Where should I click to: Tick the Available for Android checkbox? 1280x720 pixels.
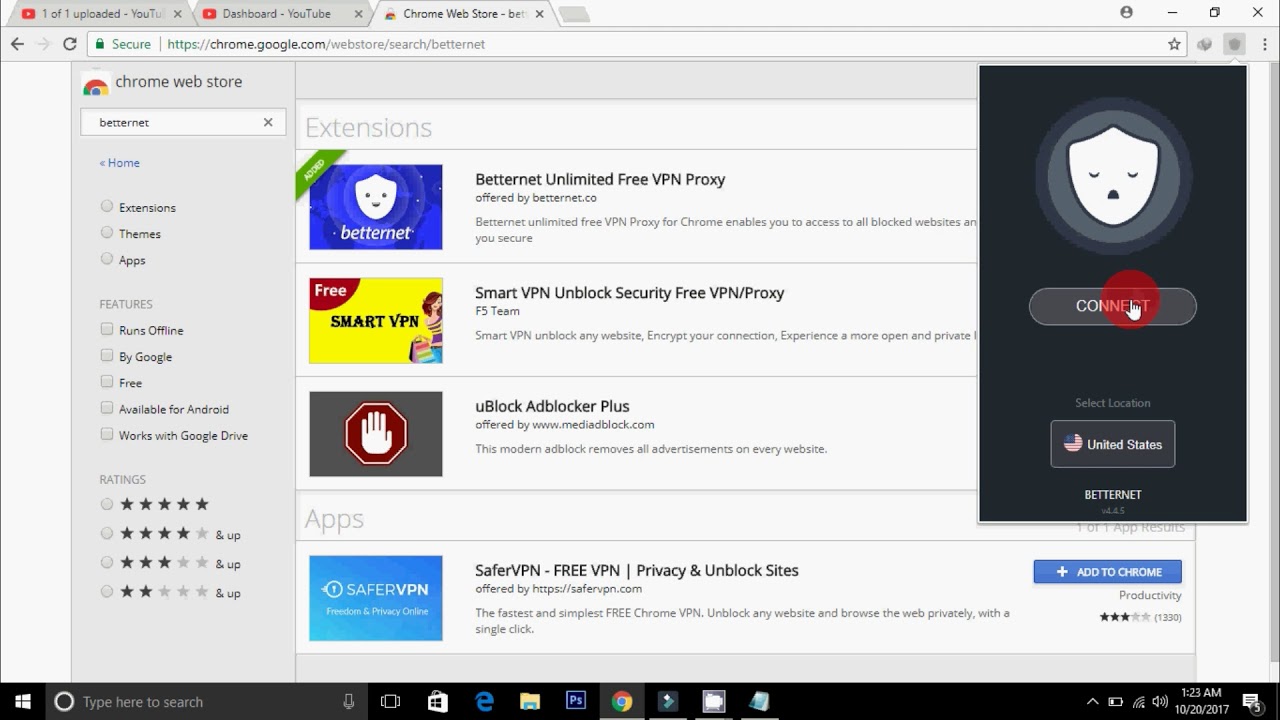(107, 408)
